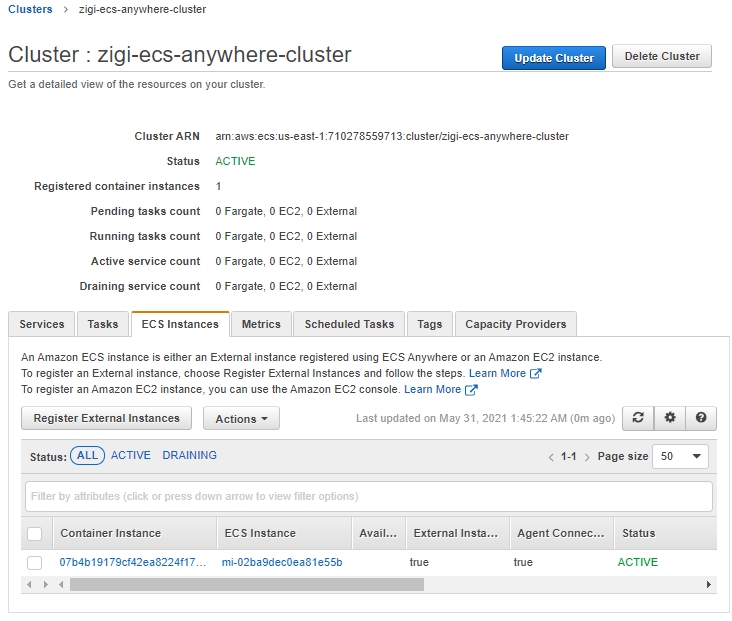The height and width of the screenshot is (621, 732).
Task: Click the External Insta... column header
Action: tap(456, 533)
